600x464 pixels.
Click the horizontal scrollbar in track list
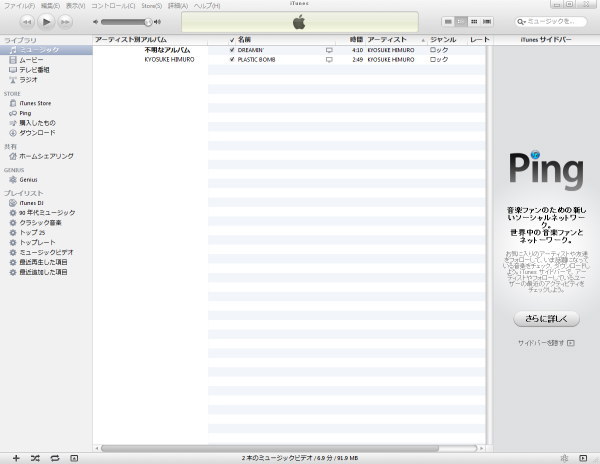[270, 448]
